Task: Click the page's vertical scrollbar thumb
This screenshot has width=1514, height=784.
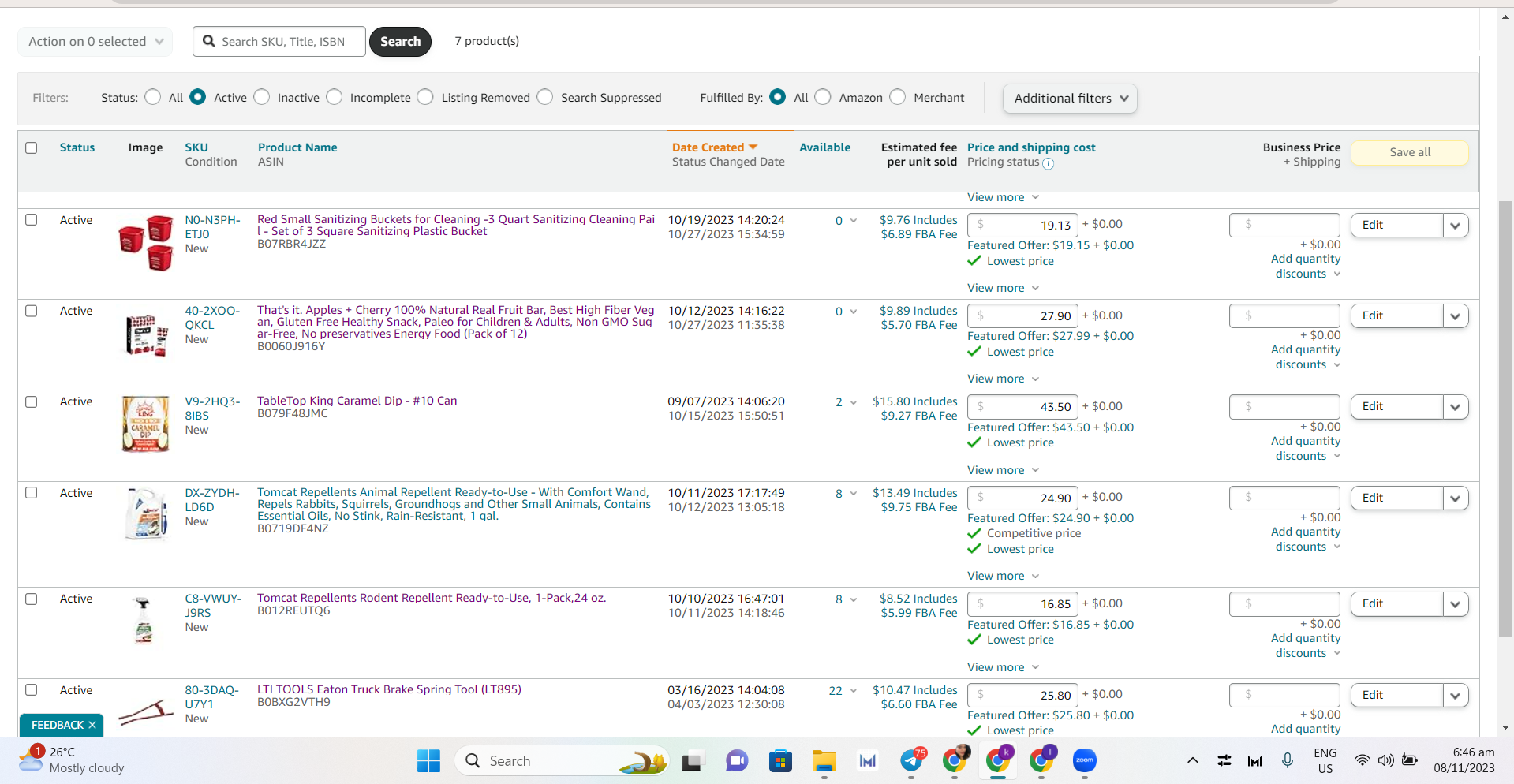Action: click(1505, 418)
